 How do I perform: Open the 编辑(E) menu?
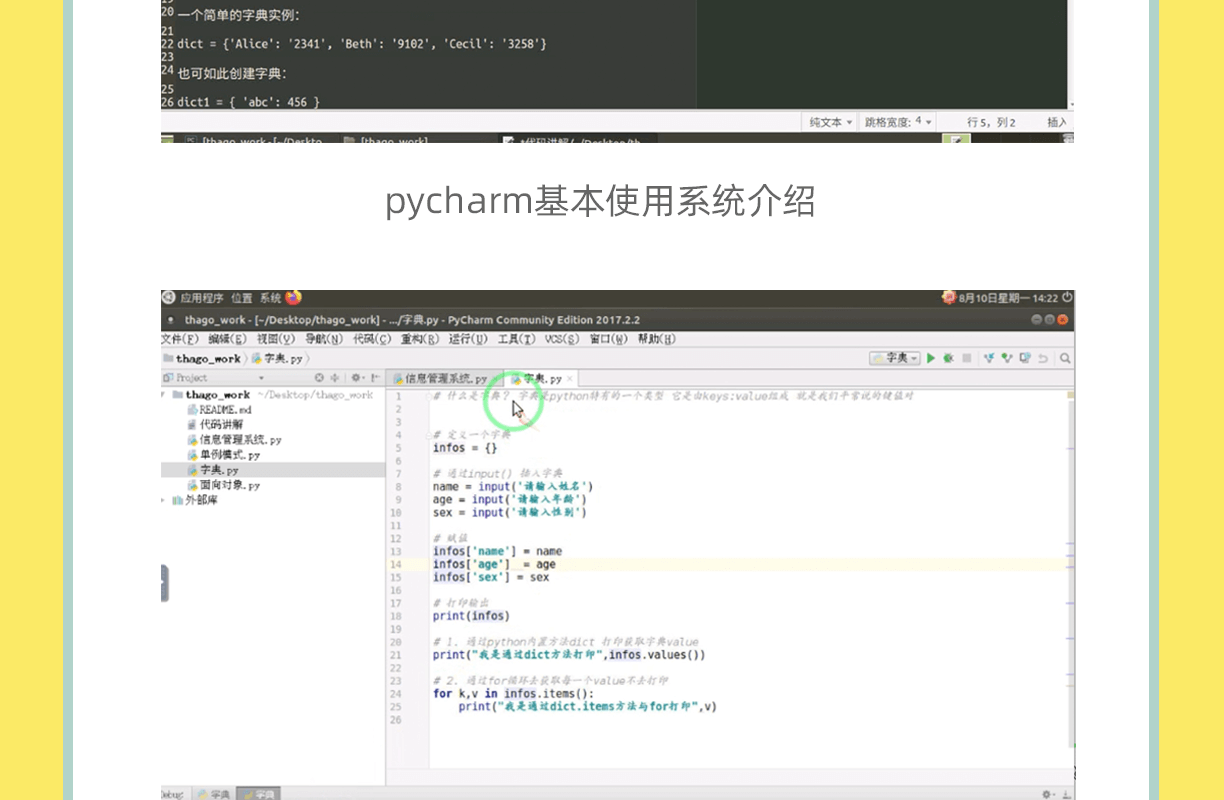[227, 339]
